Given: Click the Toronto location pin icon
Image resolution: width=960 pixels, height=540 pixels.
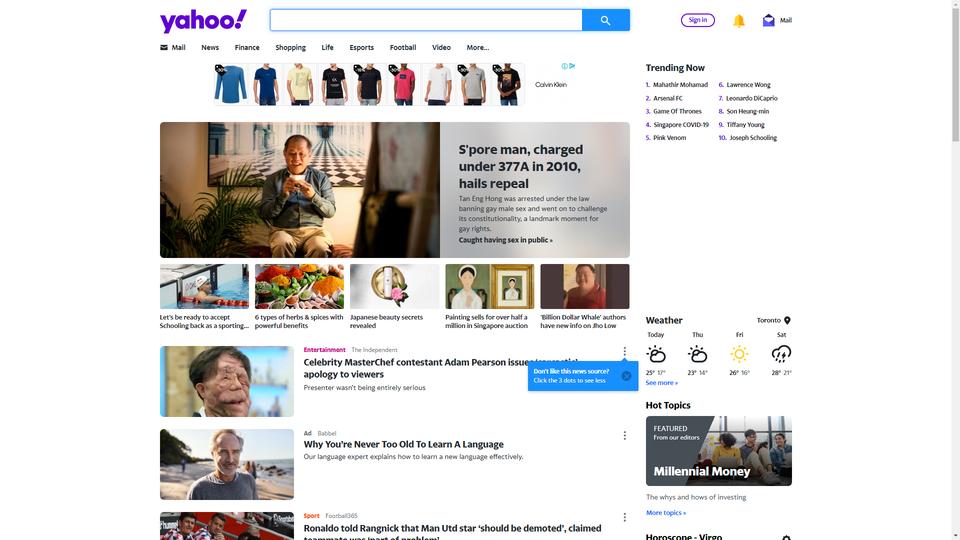Looking at the screenshot, I should pos(787,320).
